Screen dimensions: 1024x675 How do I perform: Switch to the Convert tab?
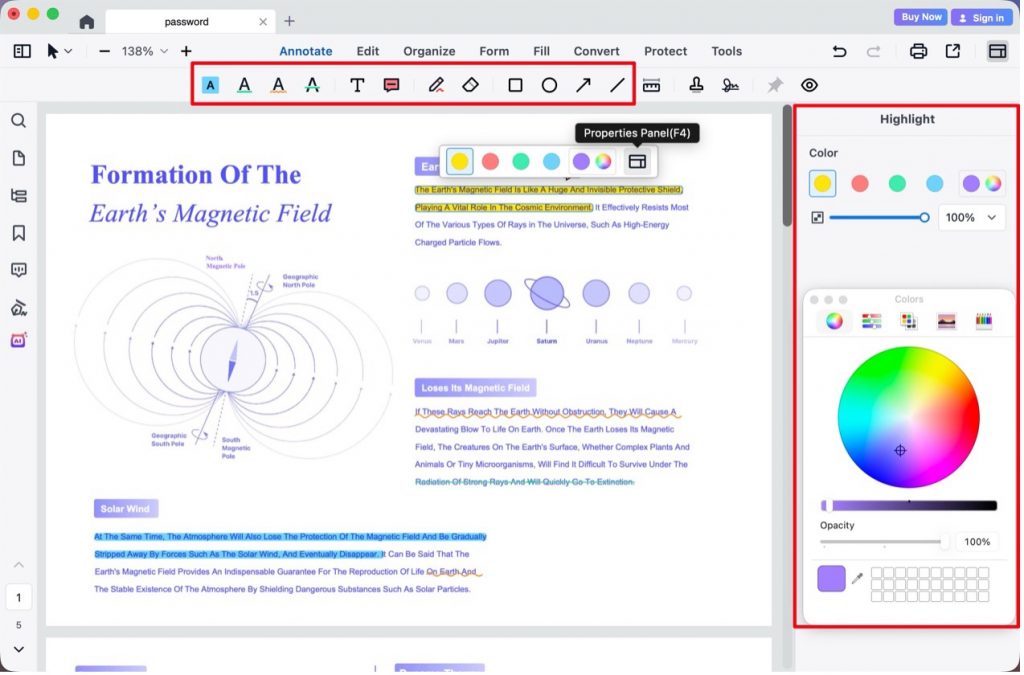click(x=596, y=51)
